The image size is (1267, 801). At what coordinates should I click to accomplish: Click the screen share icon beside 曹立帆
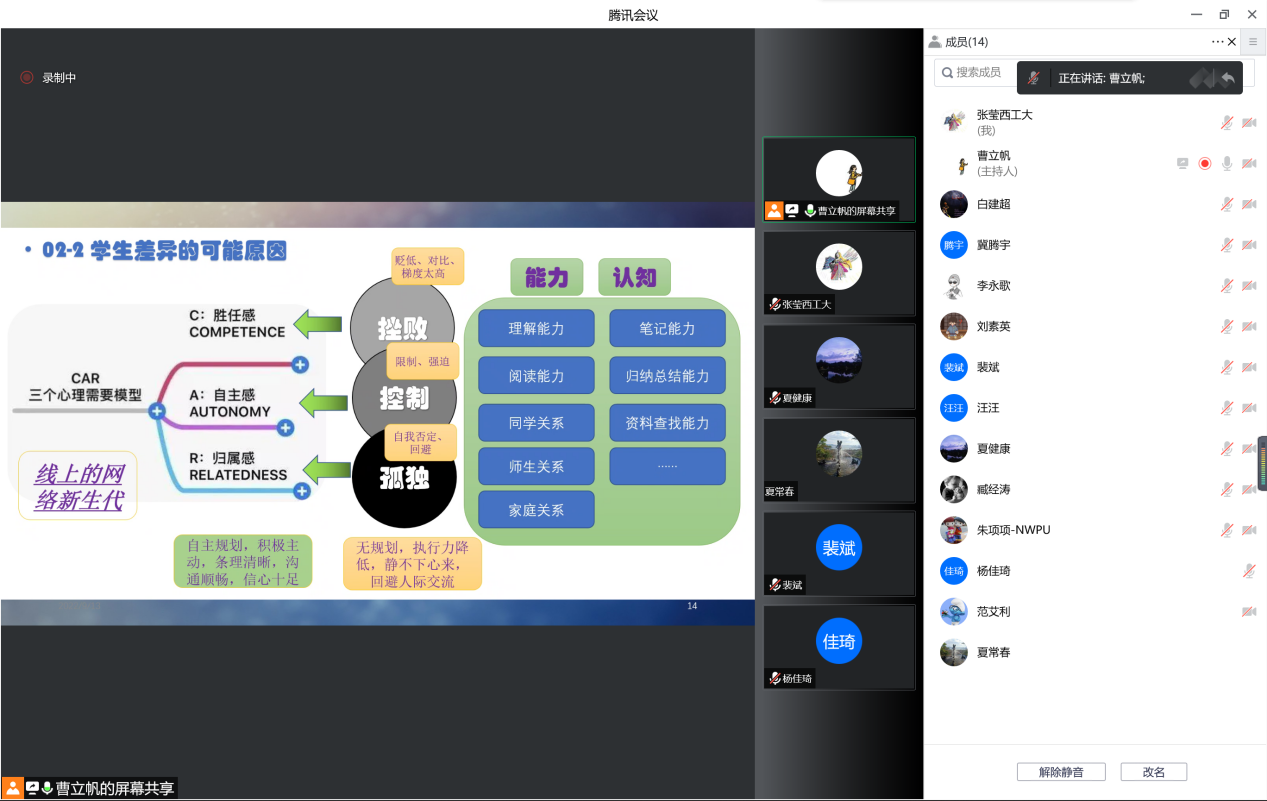(1183, 163)
